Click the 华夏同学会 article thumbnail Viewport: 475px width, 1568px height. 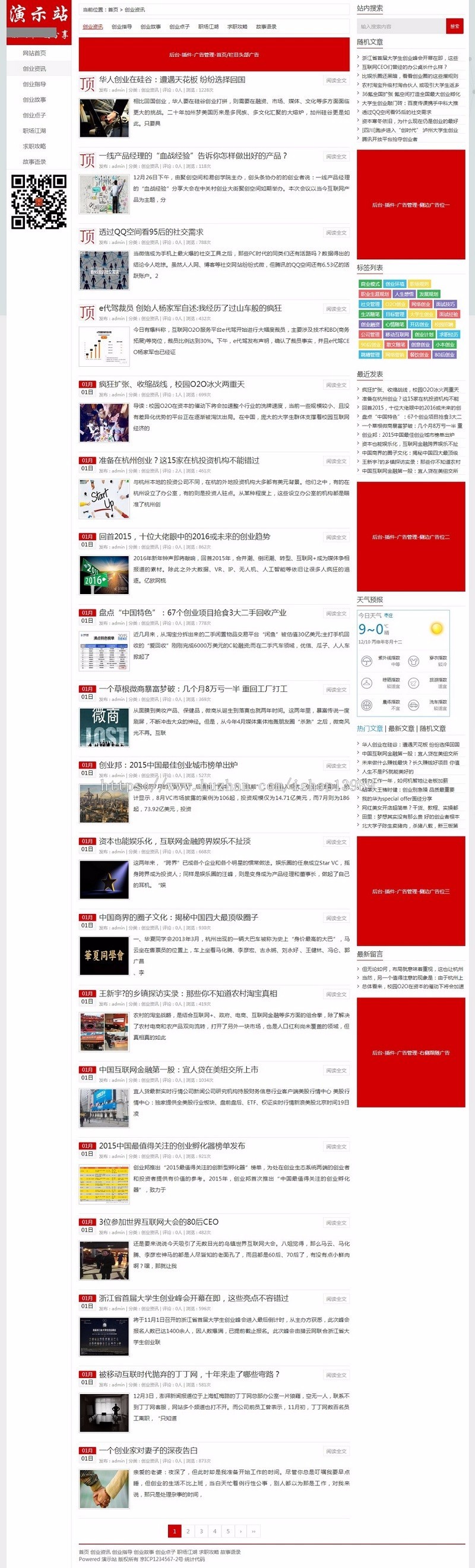click(x=104, y=955)
